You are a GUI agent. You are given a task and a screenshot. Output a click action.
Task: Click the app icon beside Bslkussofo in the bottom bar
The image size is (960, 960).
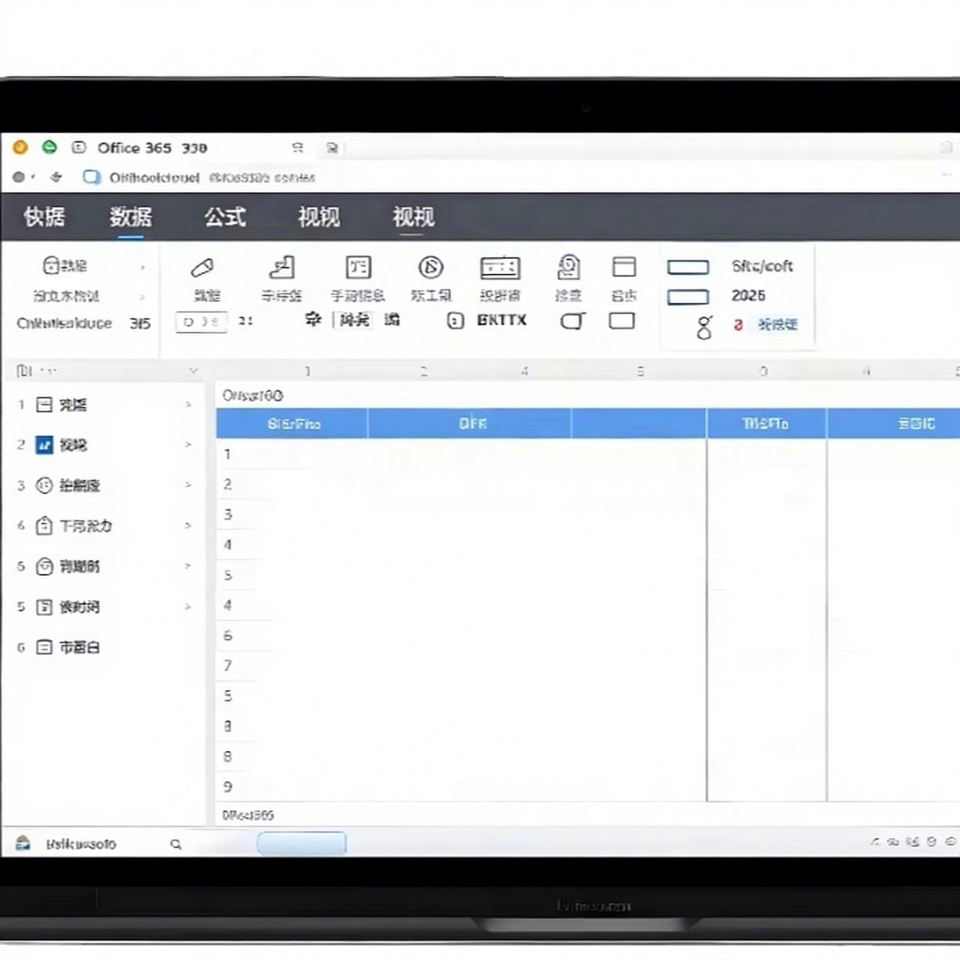coord(23,843)
